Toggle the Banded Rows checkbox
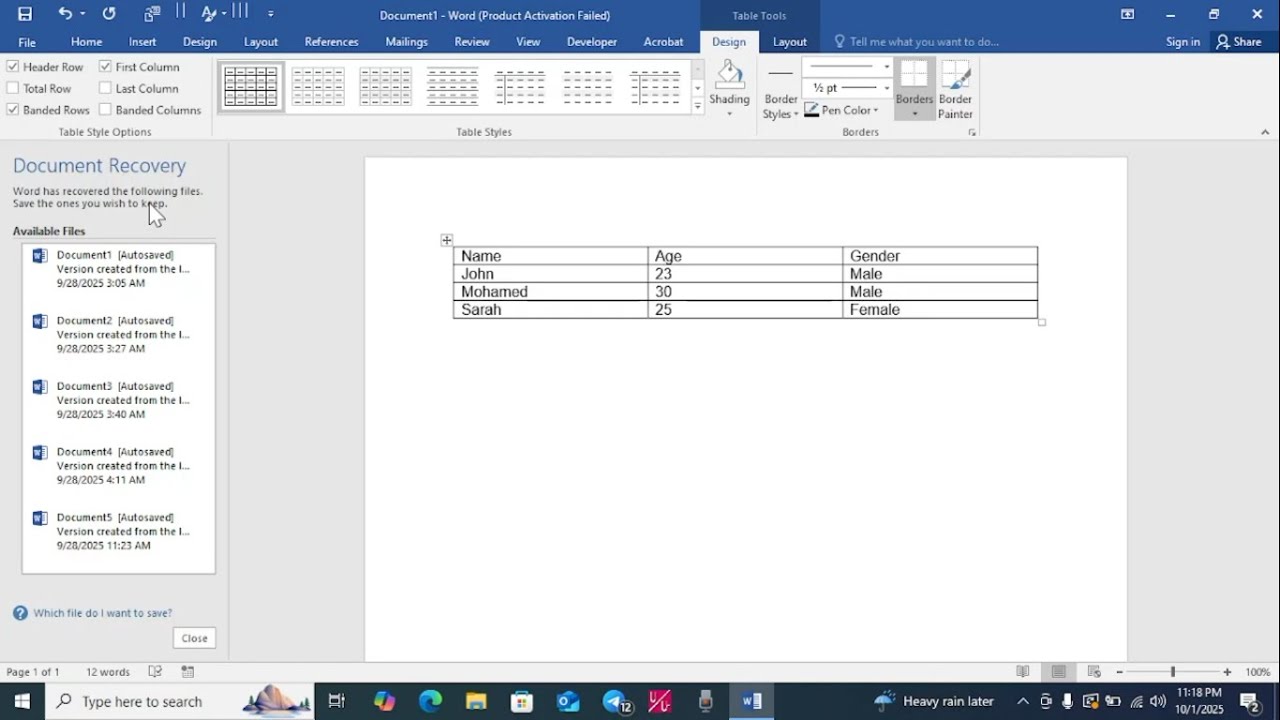Viewport: 1280px width, 720px height. [x=13, y=110]
